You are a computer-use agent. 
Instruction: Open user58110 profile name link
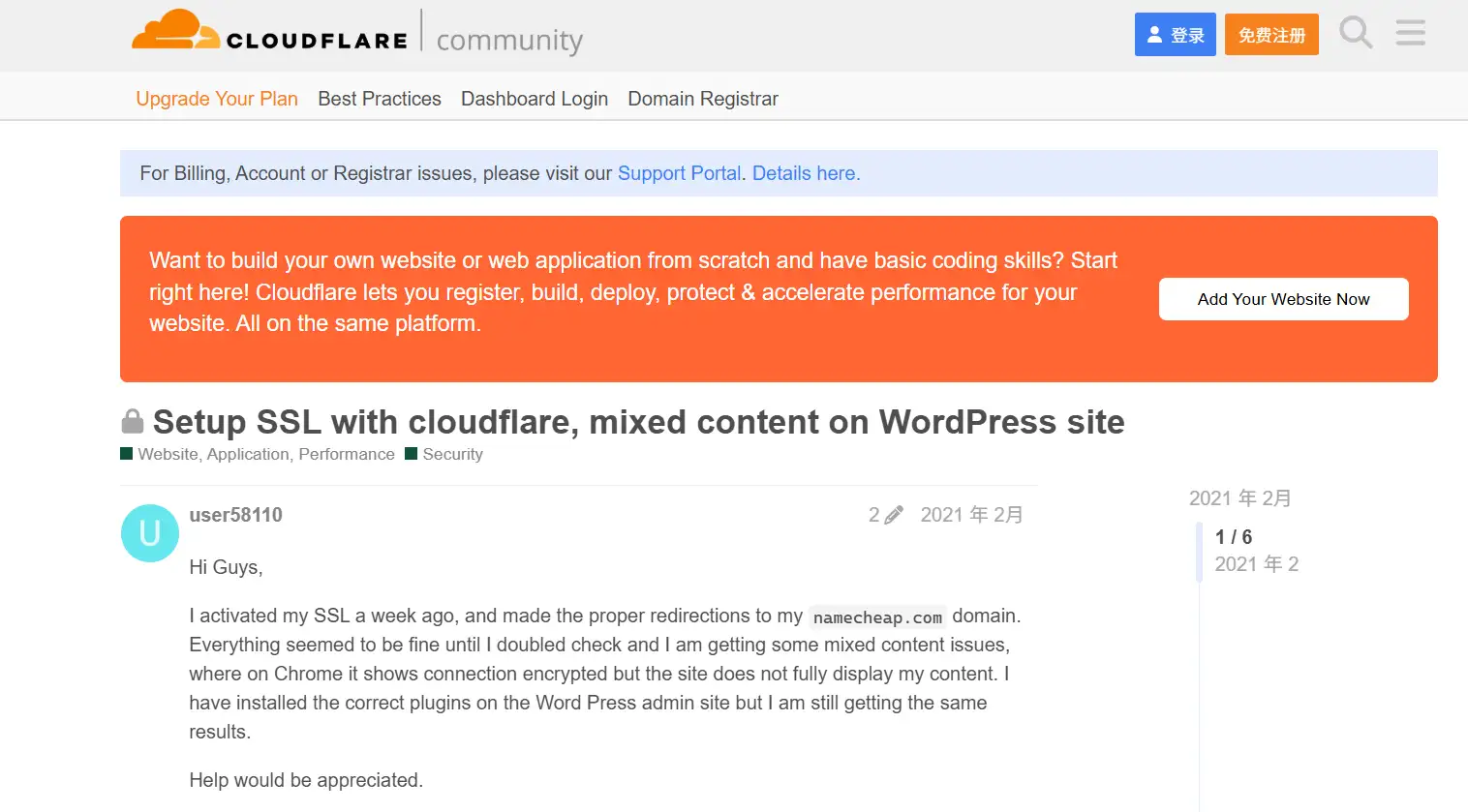(235, 515)
